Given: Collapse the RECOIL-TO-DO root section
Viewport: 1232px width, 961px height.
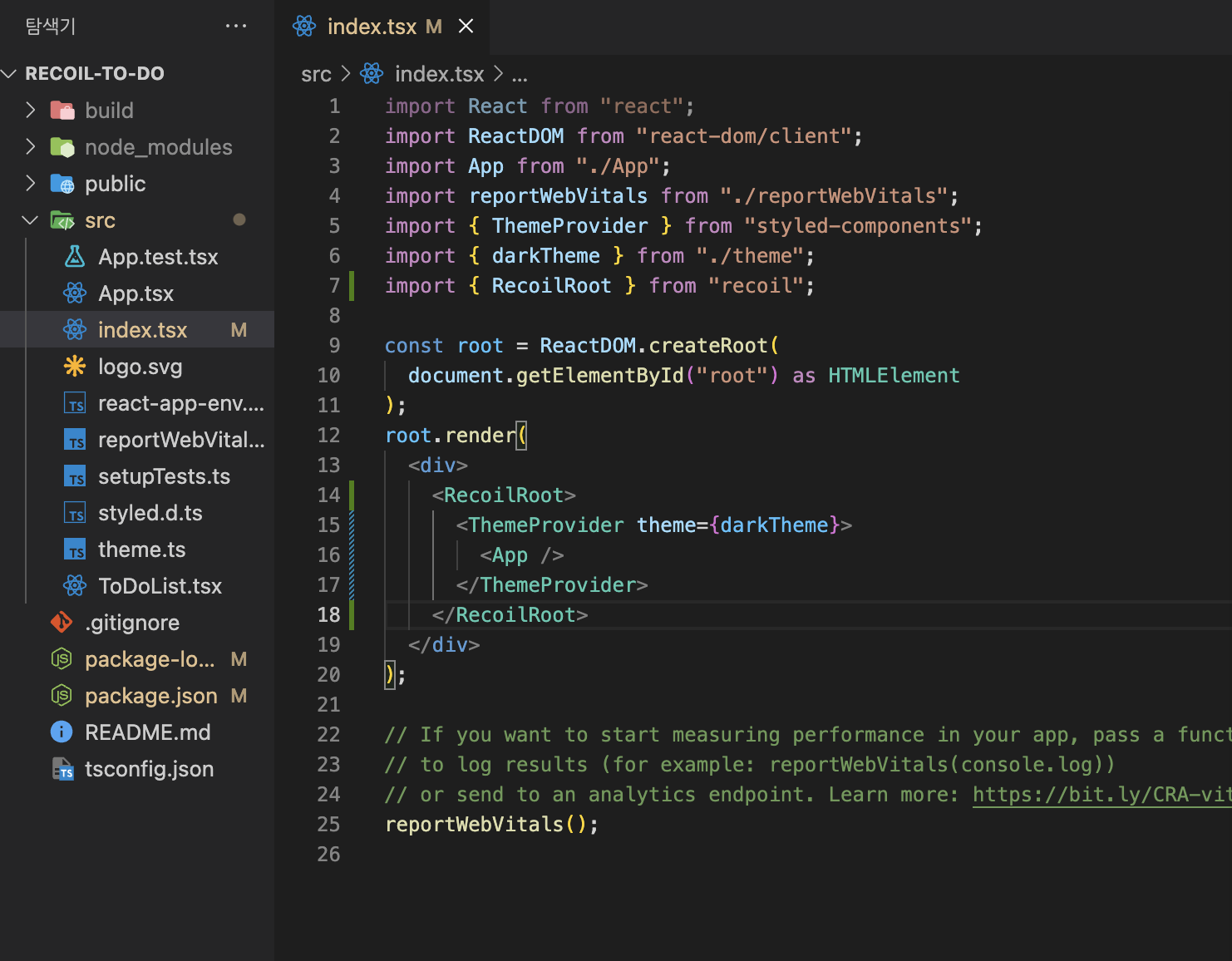Looking at the screenshot, I should [x=10, y=74].
